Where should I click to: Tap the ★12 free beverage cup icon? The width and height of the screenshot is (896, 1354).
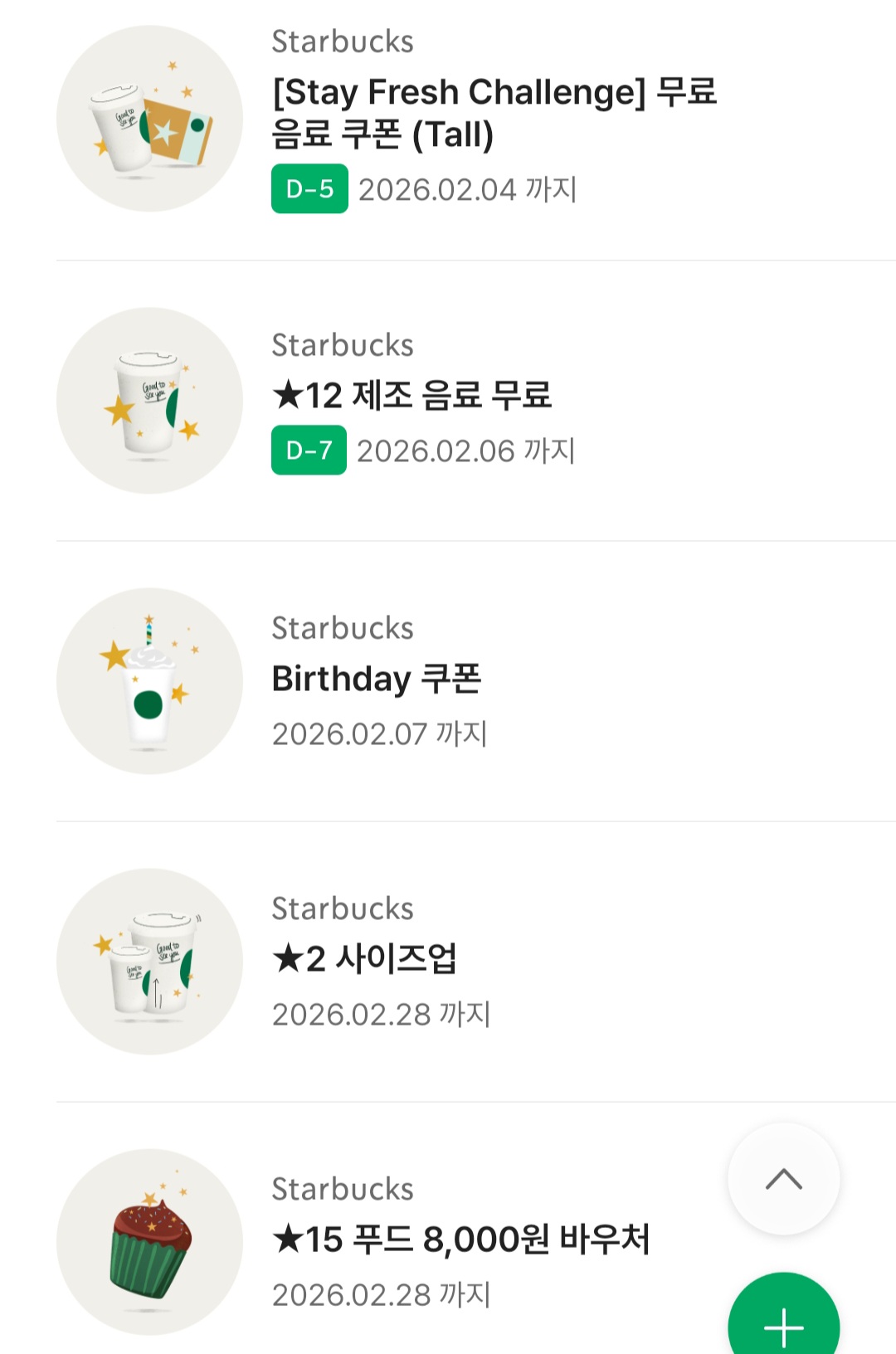coord(149,401)
